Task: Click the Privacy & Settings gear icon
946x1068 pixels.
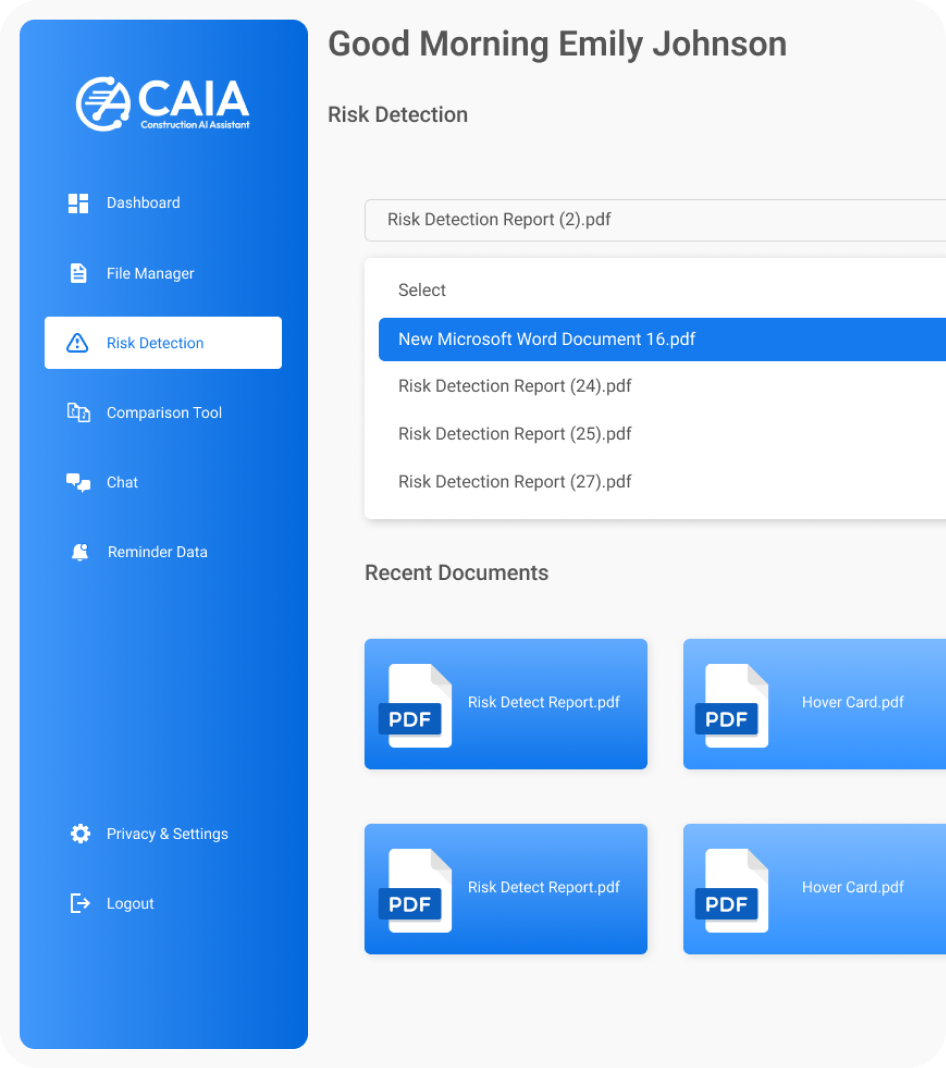Action: (80, 834)
